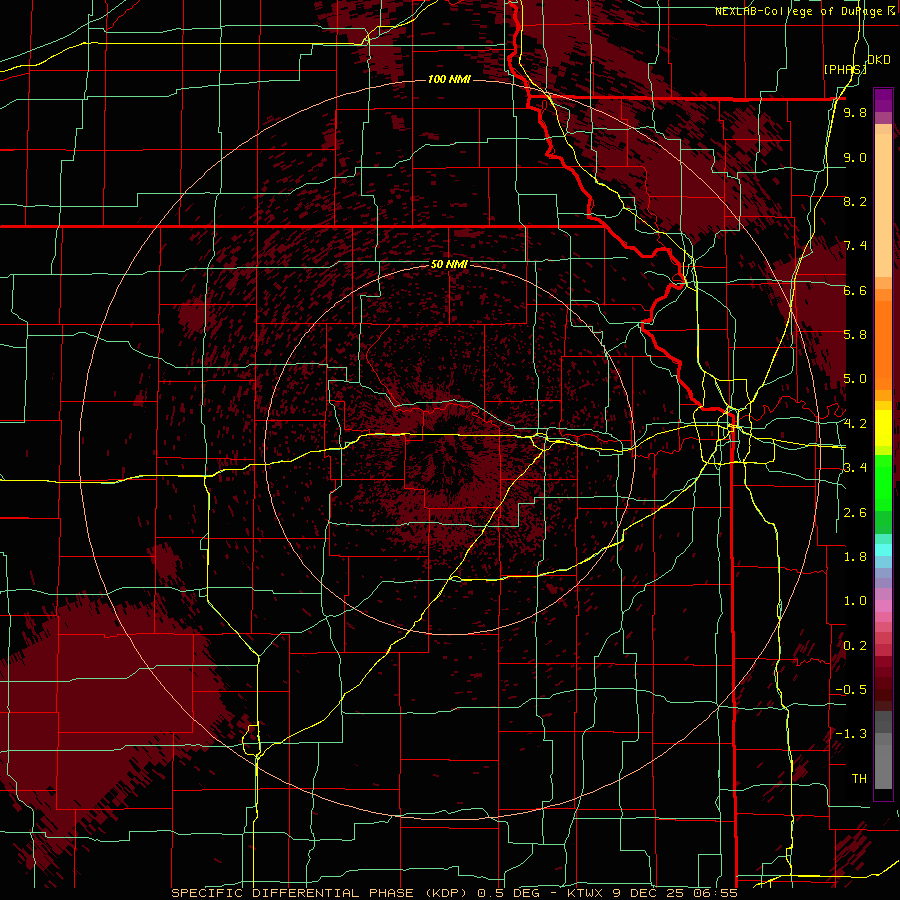900x900 pixels.
Task: Select the 50 NMI range ring label
Action: point(449,265)
